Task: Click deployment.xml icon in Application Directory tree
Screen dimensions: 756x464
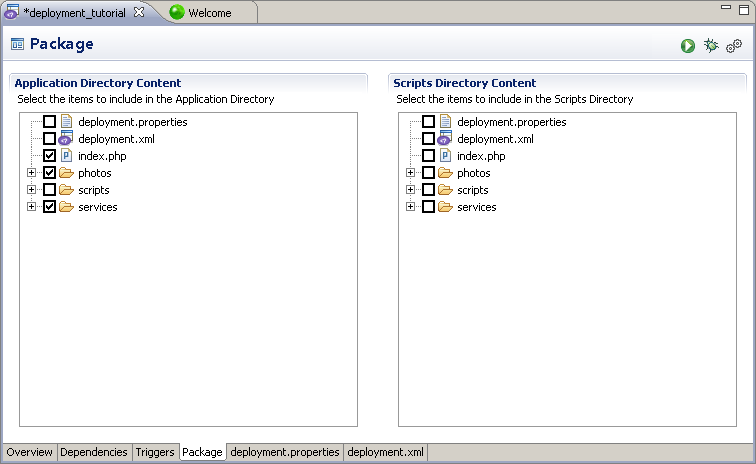Action: pyautogui.click(x=66, y=138)
